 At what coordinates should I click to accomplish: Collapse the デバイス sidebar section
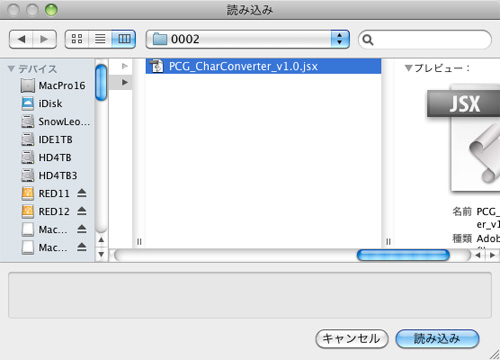(x=11, y=69)
